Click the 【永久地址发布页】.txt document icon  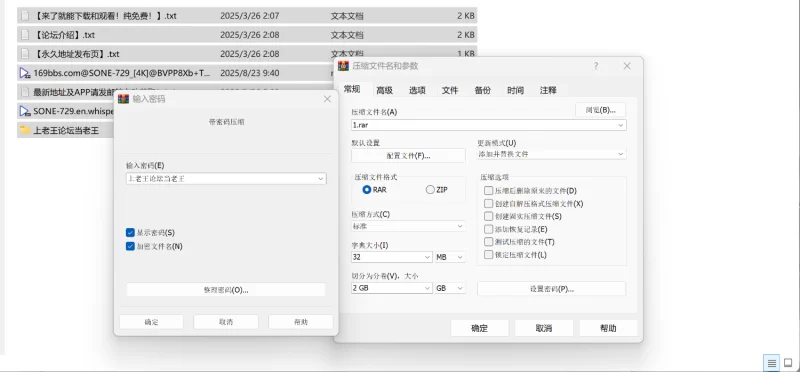(x=24, y=54)
